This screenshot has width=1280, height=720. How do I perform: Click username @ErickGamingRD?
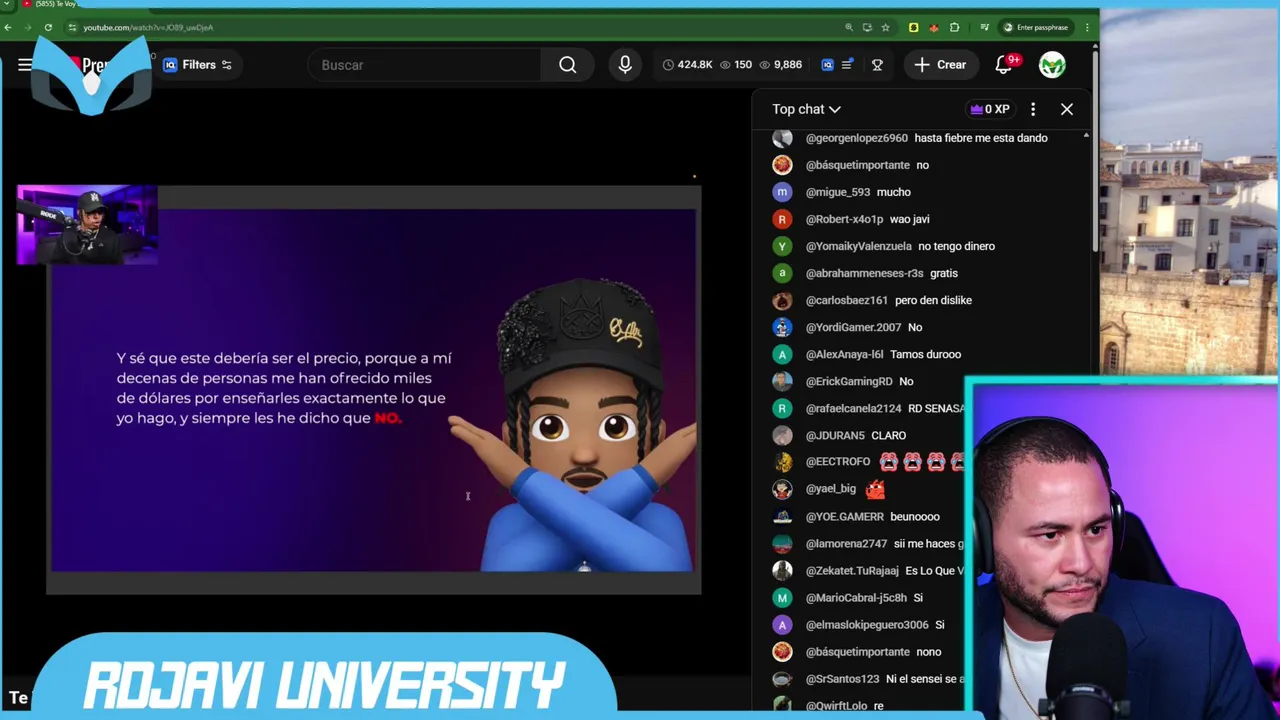pyautogui.click(x=849, y=381)
